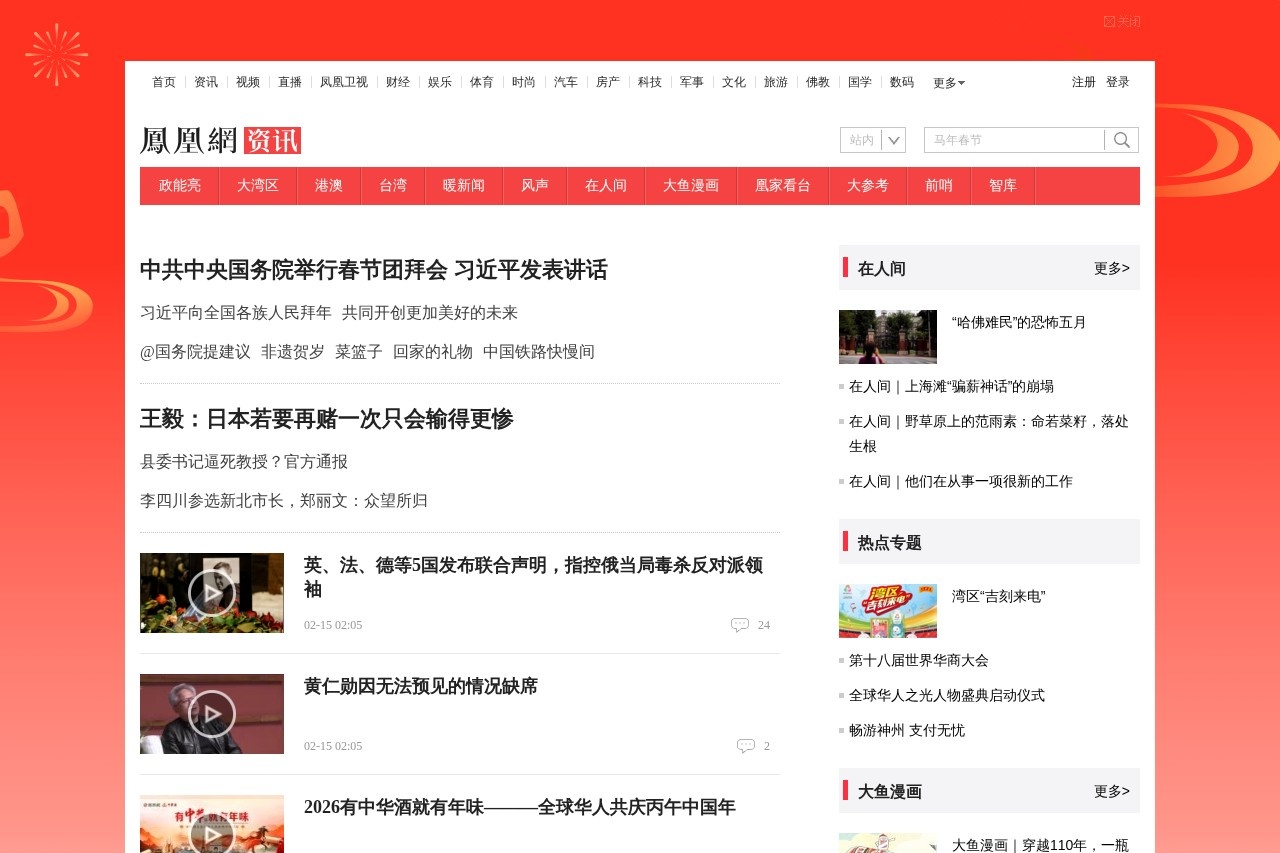Open 菜篮子 link
The width and height of the screenshot is (1280, 853).
(x=359, y=352)
